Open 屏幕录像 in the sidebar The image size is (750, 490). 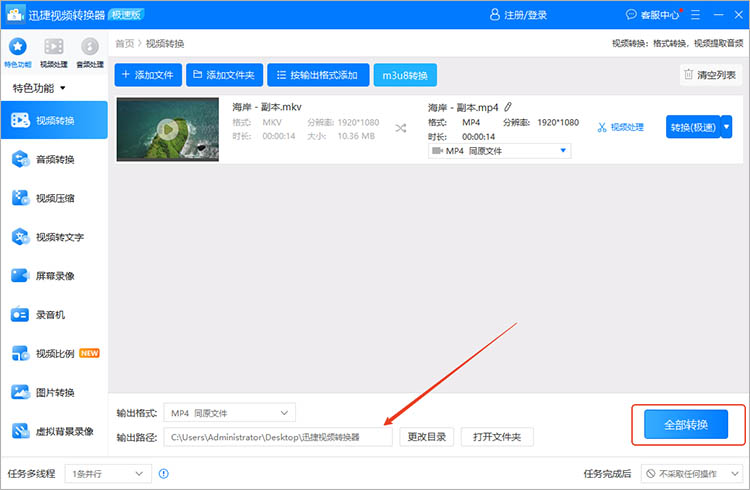coord(54,276)
